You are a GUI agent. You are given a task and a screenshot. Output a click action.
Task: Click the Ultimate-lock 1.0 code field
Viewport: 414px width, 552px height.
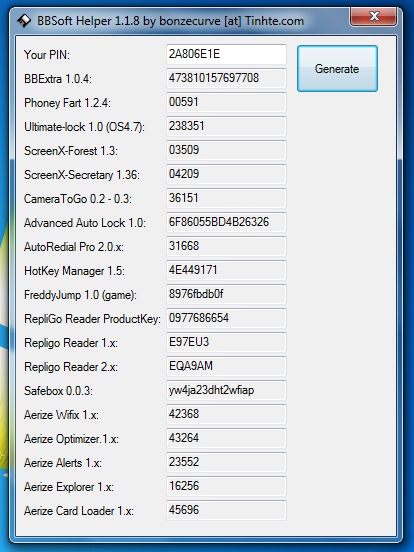pyautogui.click(x=226, y=126)
